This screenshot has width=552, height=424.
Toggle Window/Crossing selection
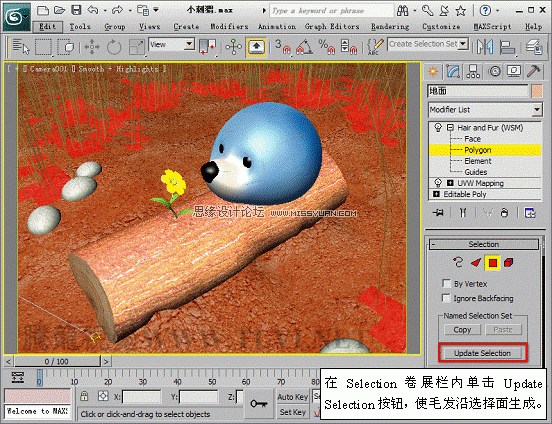click(66, 46)
